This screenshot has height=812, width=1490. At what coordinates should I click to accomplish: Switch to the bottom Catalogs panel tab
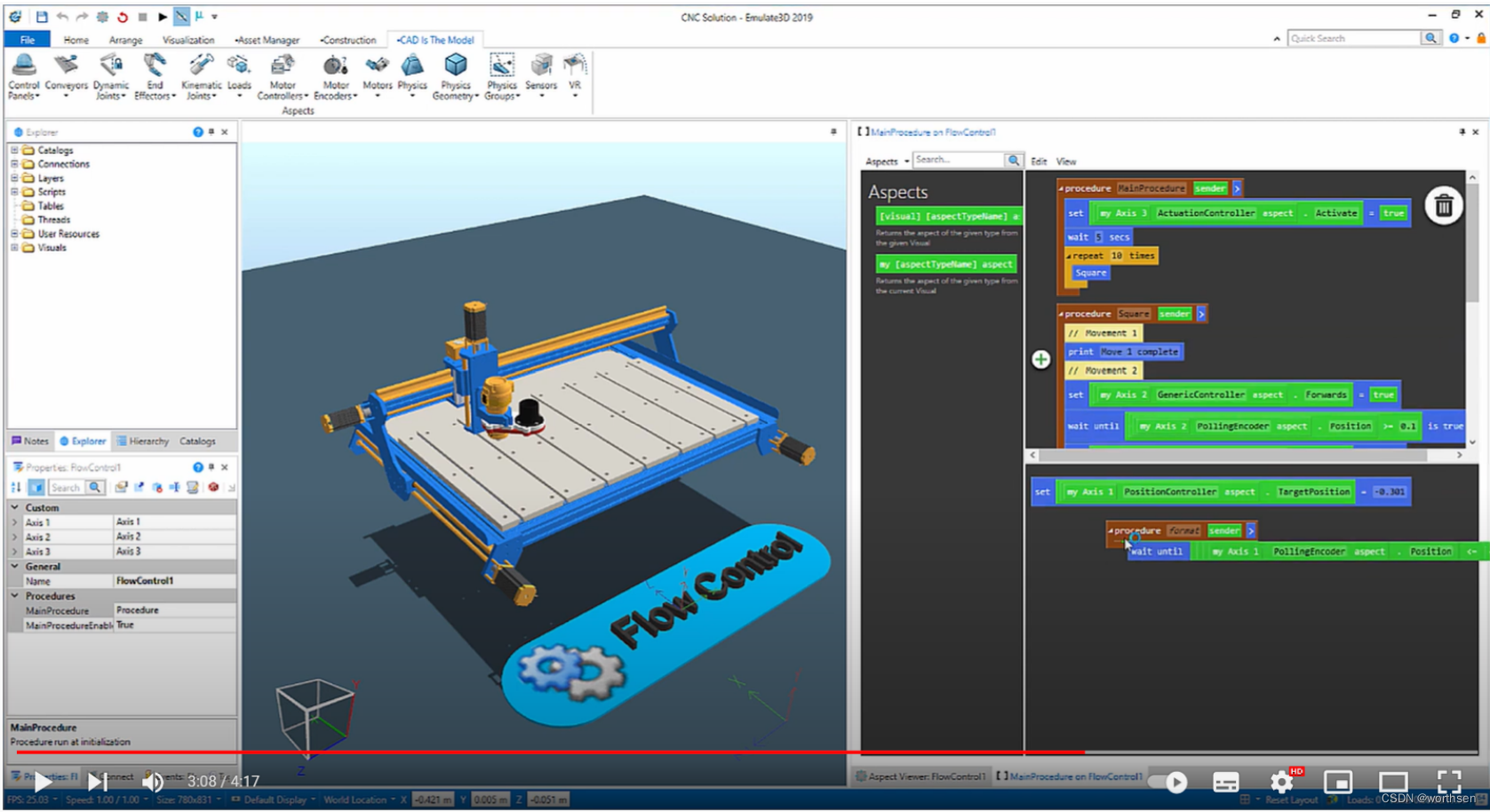click(197, 441)
